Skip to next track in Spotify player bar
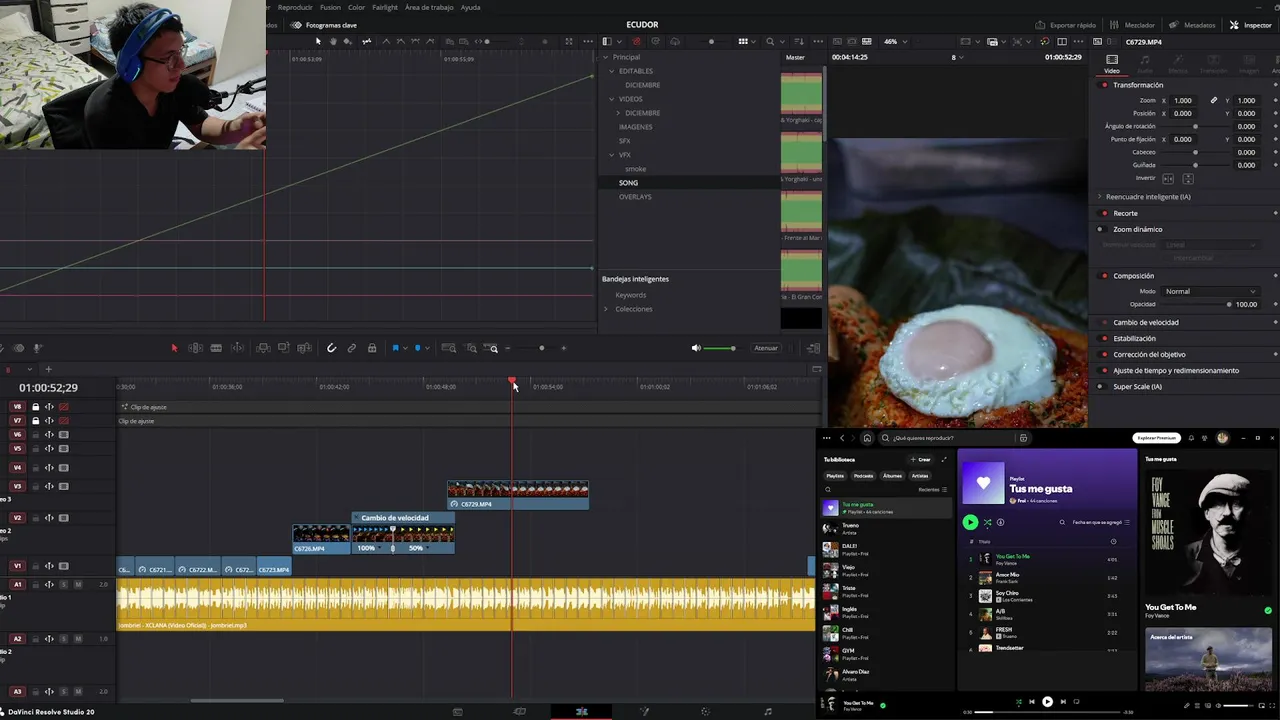This screenshot has height=720, width=1280. coord(1063,702)
